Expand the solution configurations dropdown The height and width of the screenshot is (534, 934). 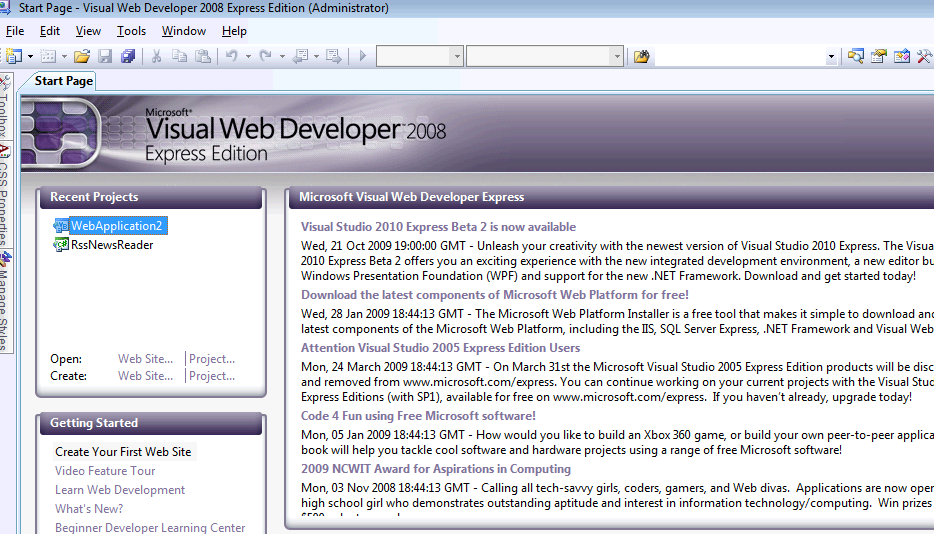[456, 57]
